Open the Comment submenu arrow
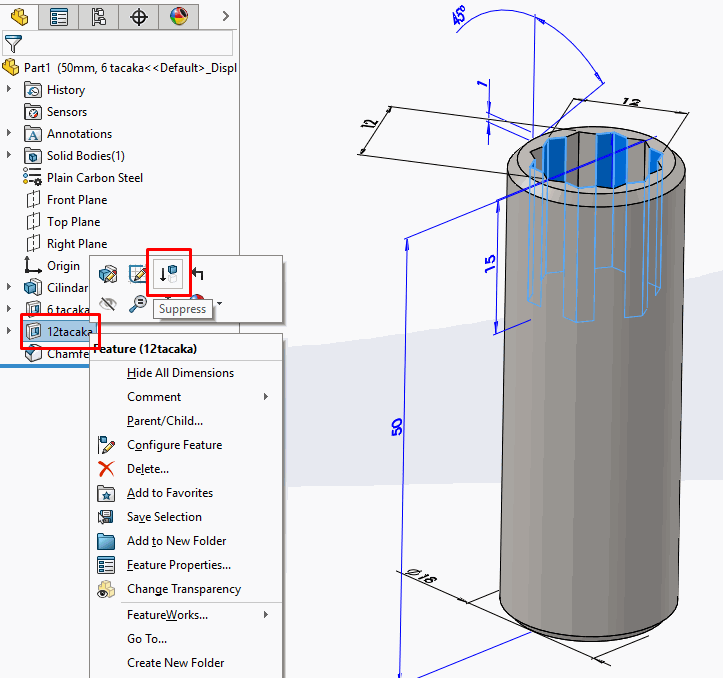Screen dimensions: 723x678 [x=266, y=397]
